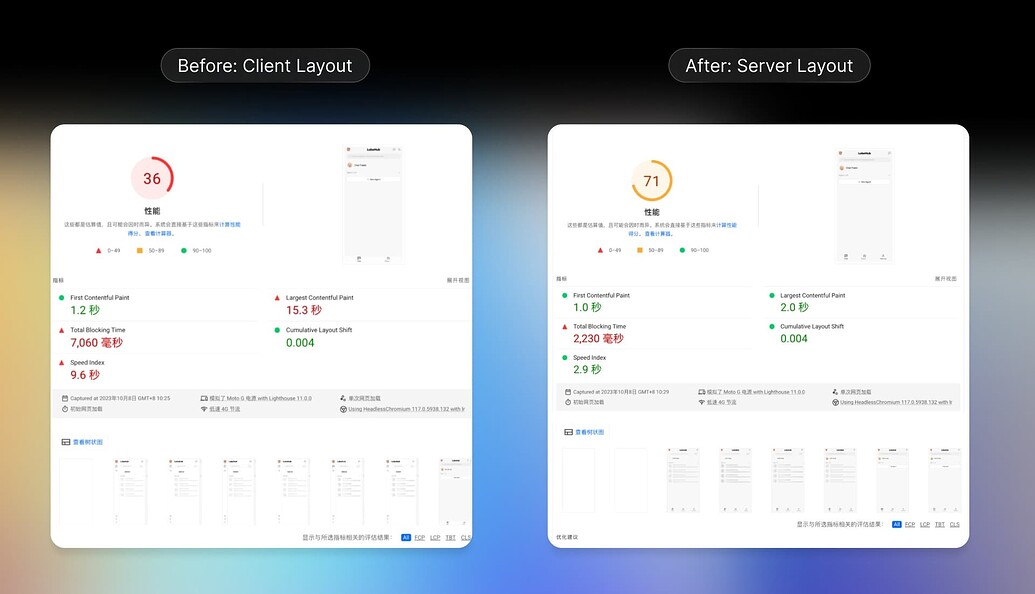This screenshot has height=594, width=1035.
Task: Click the '1.0 秒' First Contentful Paint value
Action: (587, 308)
